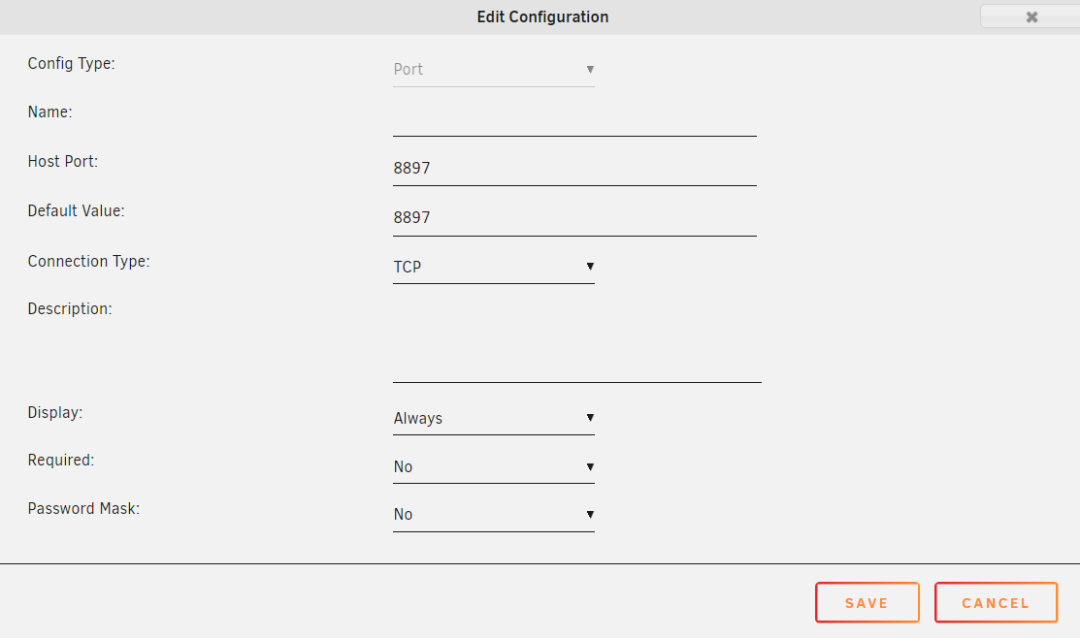Click the Edit Configuration title text
1080x638 pixels.
(542, 17)
